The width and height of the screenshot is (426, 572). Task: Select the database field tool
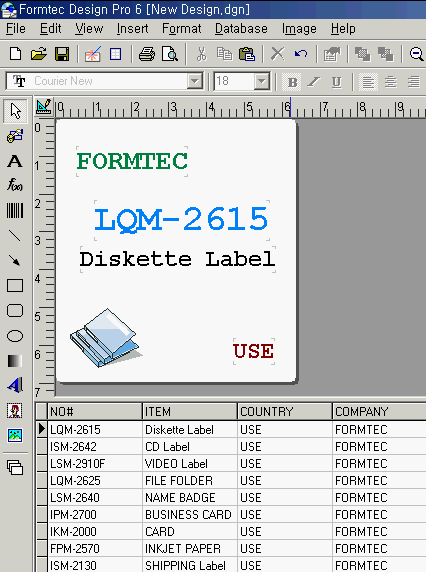(x=15, y=136)
